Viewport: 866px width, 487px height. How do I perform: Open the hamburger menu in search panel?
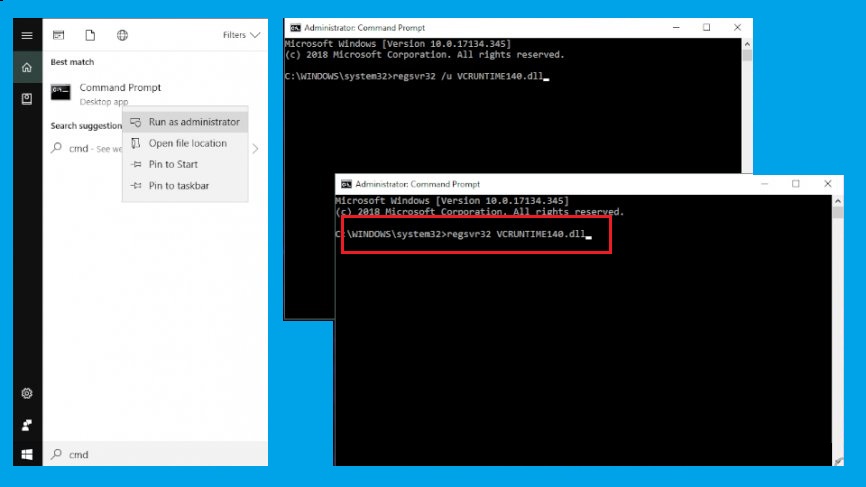[27, 35]
